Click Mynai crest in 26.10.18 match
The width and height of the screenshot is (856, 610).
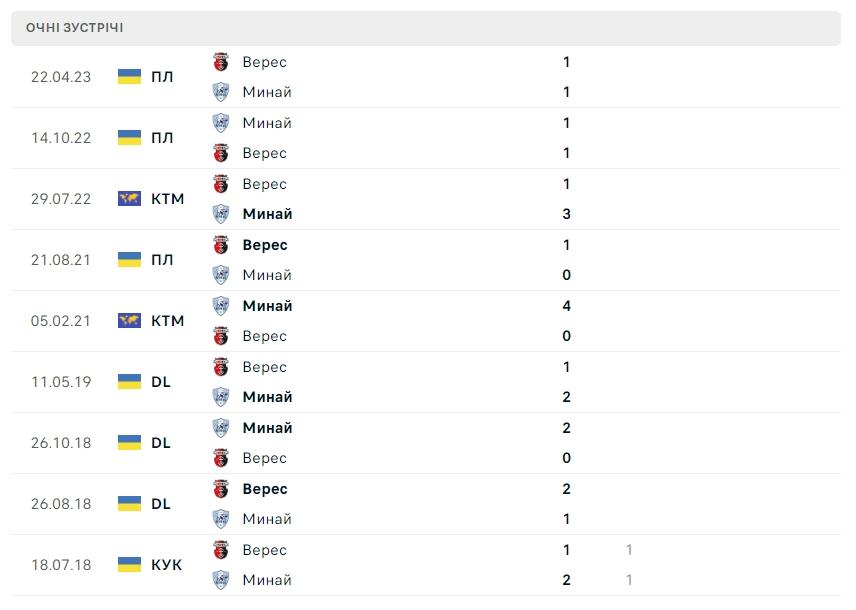pyautogui.click(x=221, y=428)
